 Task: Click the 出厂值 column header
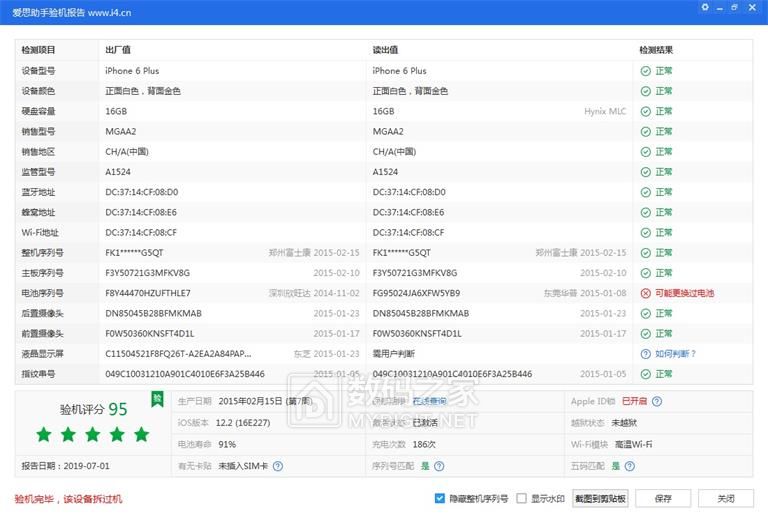[x=118, y=50]
